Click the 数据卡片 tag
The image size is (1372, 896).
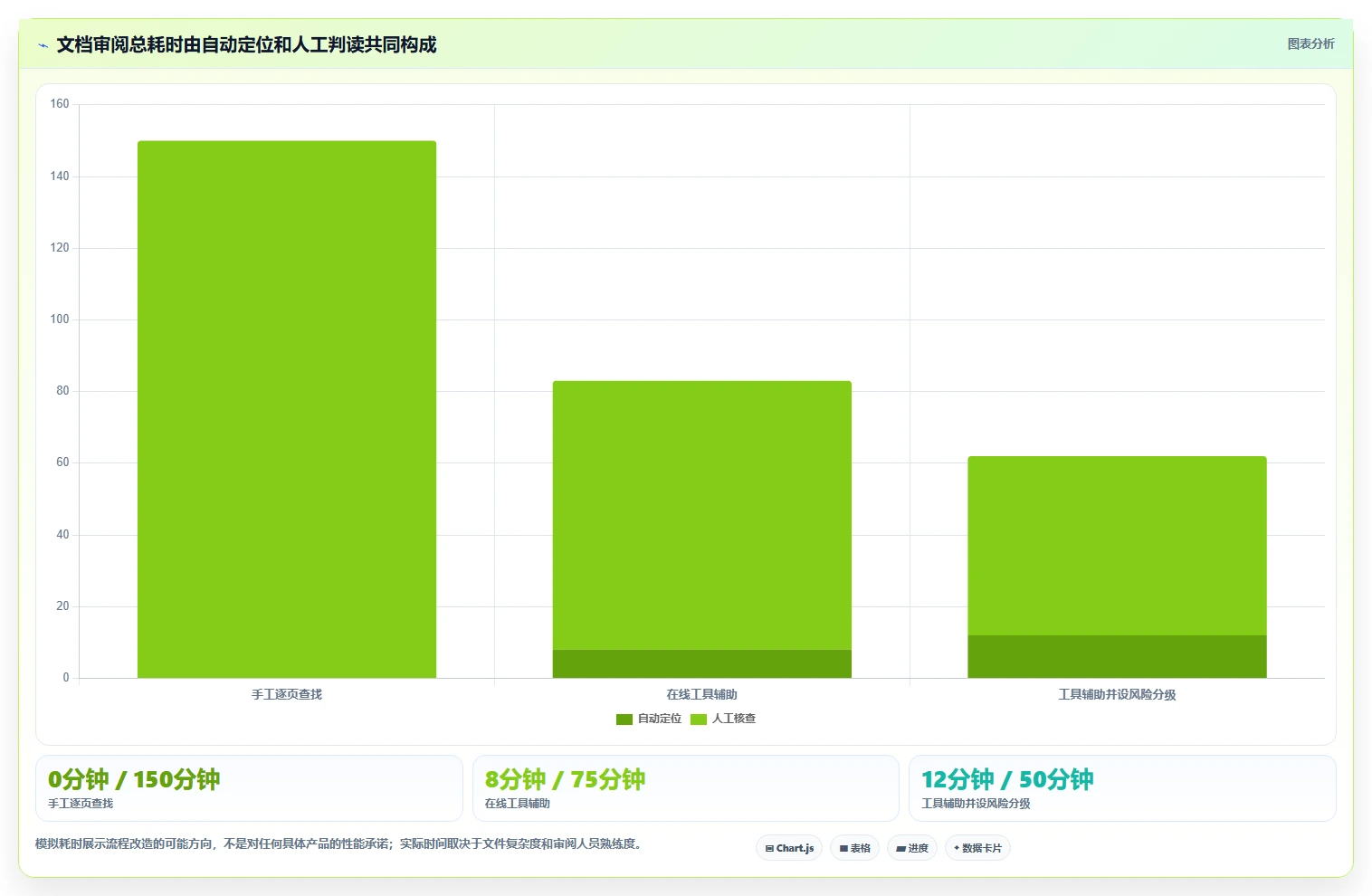[977, 848]
